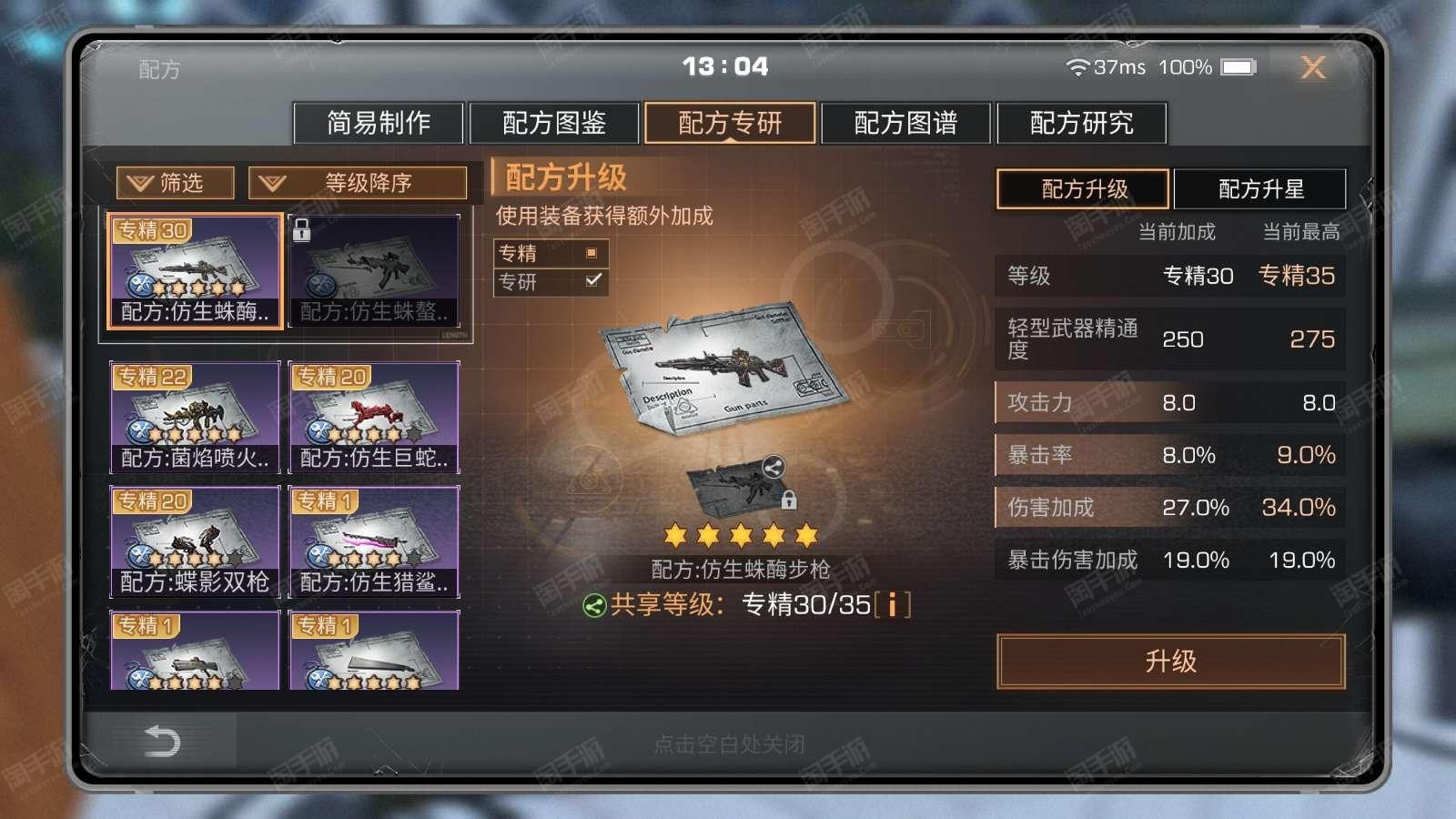This screenshot has width=1456, height=819.
Task: Click the lock icon on 仿生蛛螯 recipe
Action: tap(302, 230)
